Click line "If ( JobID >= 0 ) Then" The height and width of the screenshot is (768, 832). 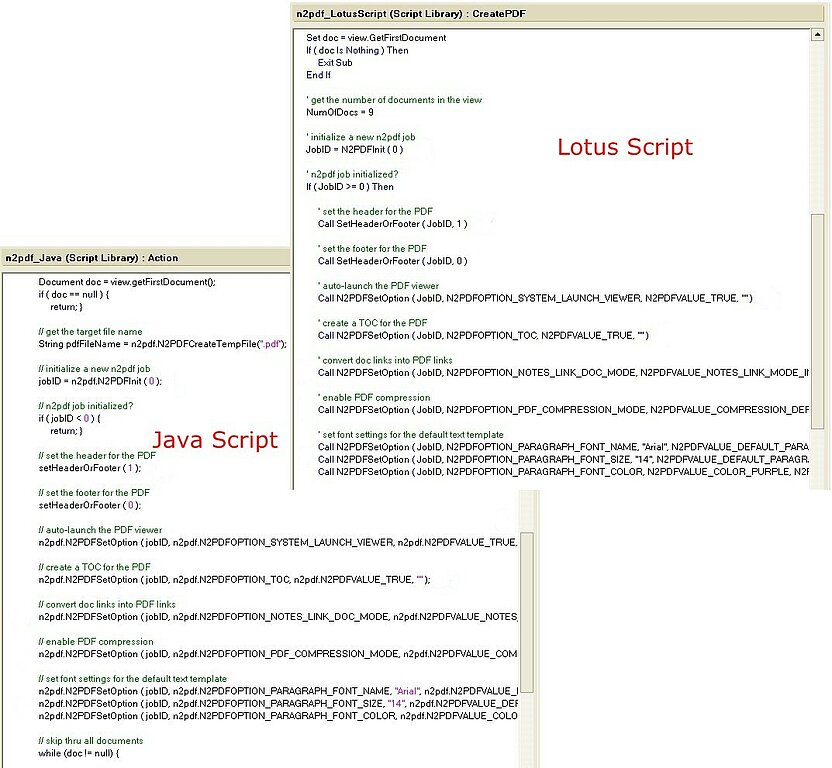coord(350,187)
